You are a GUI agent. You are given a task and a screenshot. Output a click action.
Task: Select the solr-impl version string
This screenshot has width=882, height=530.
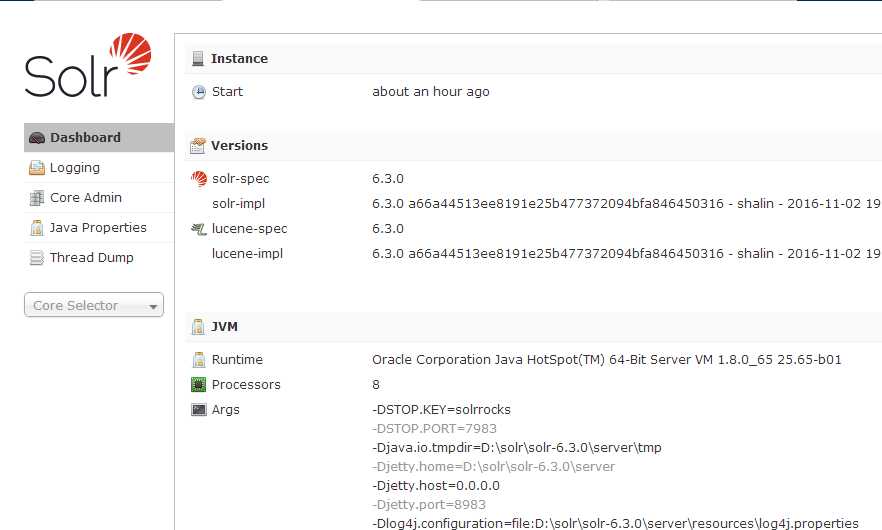(627, 204)
